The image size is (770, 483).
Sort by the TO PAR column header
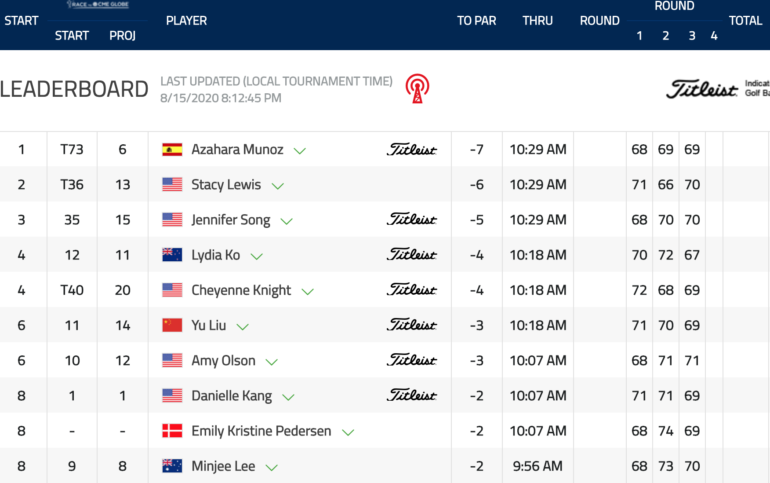point(476,21)
